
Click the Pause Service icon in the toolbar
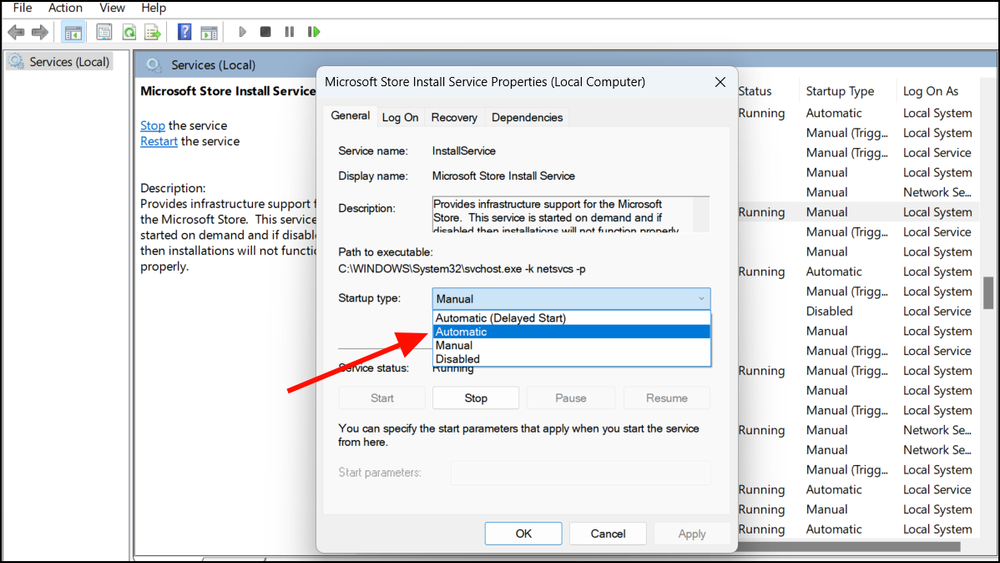point(290,32)
